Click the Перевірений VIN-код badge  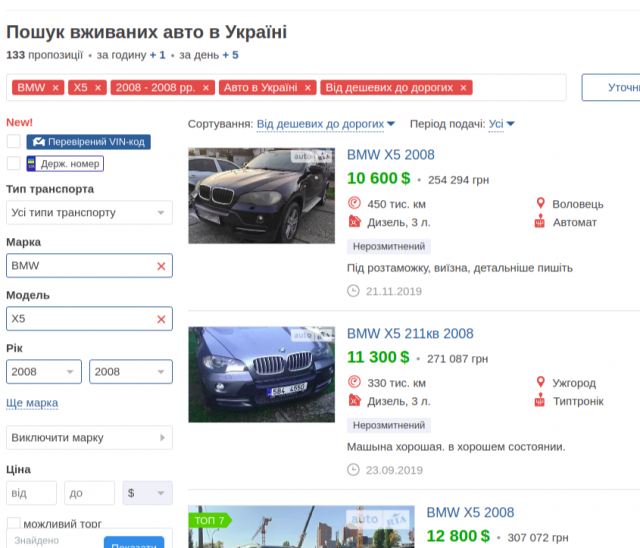(89, 142)
